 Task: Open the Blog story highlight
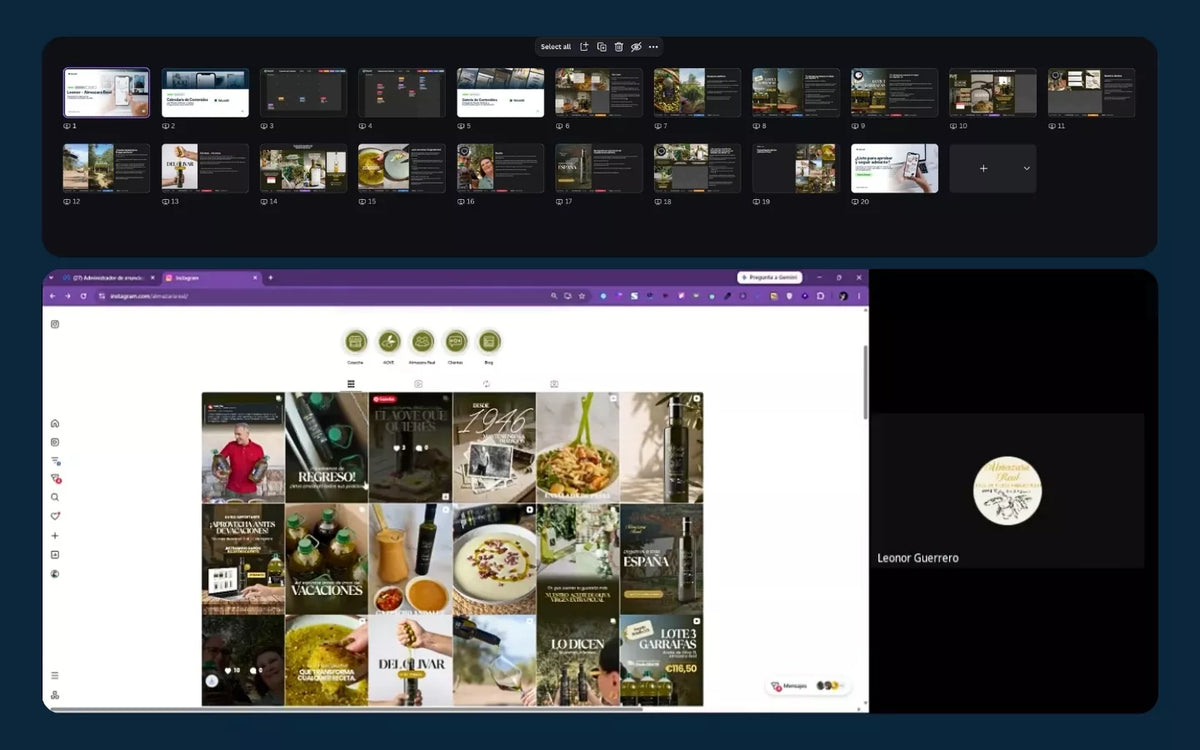(x=489, y=342)
